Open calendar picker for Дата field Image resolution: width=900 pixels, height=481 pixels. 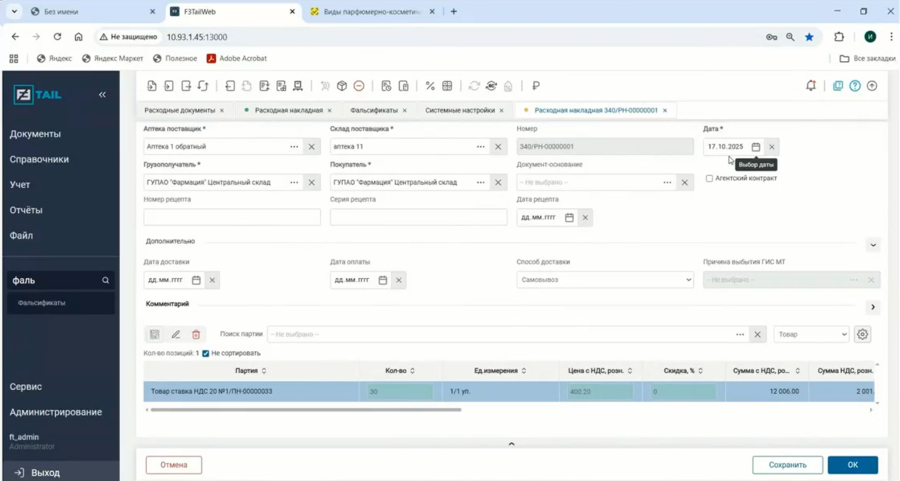pos(756,147)
